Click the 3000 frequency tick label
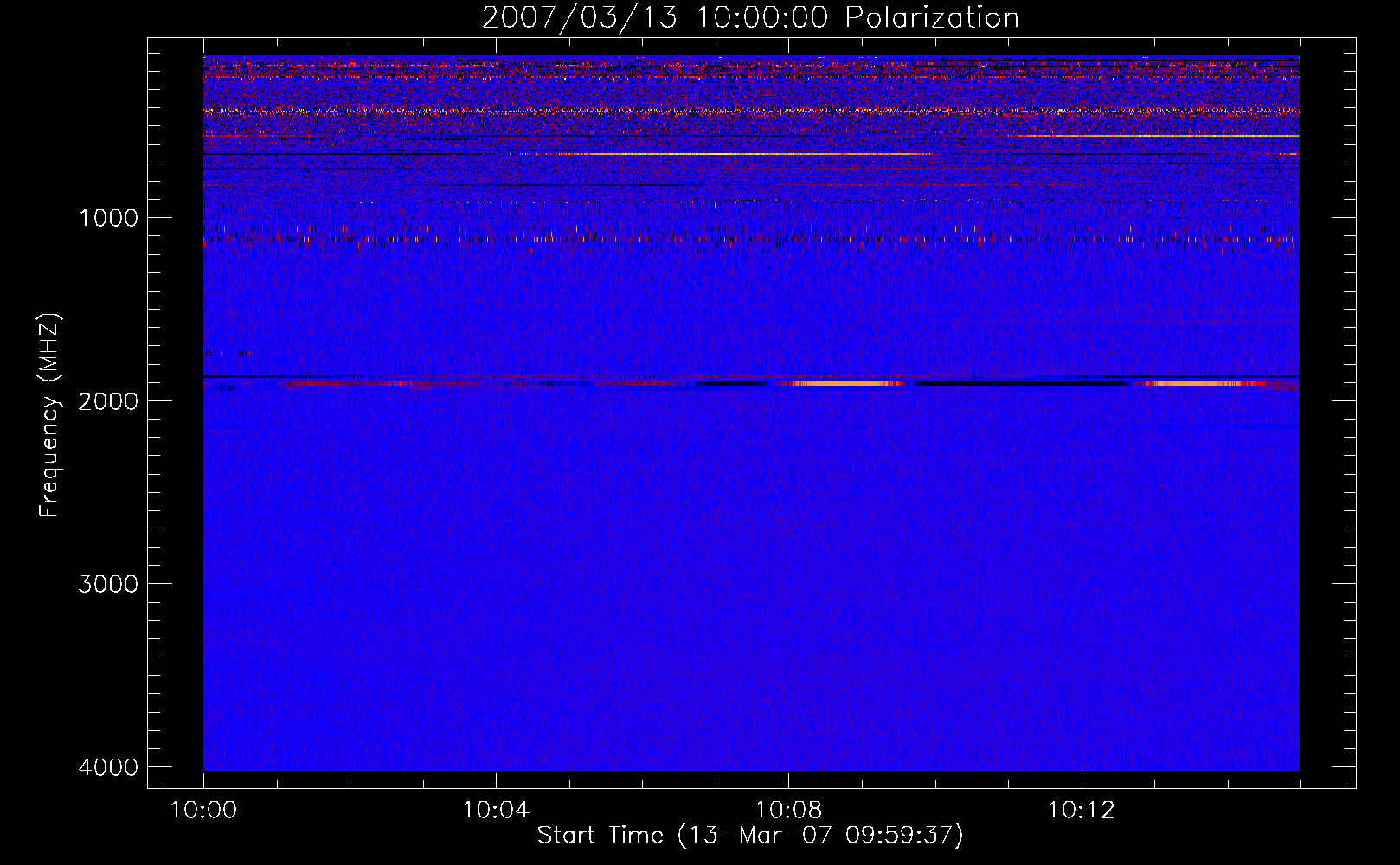Screen dimensions: 1400x865 click(108, 584)
